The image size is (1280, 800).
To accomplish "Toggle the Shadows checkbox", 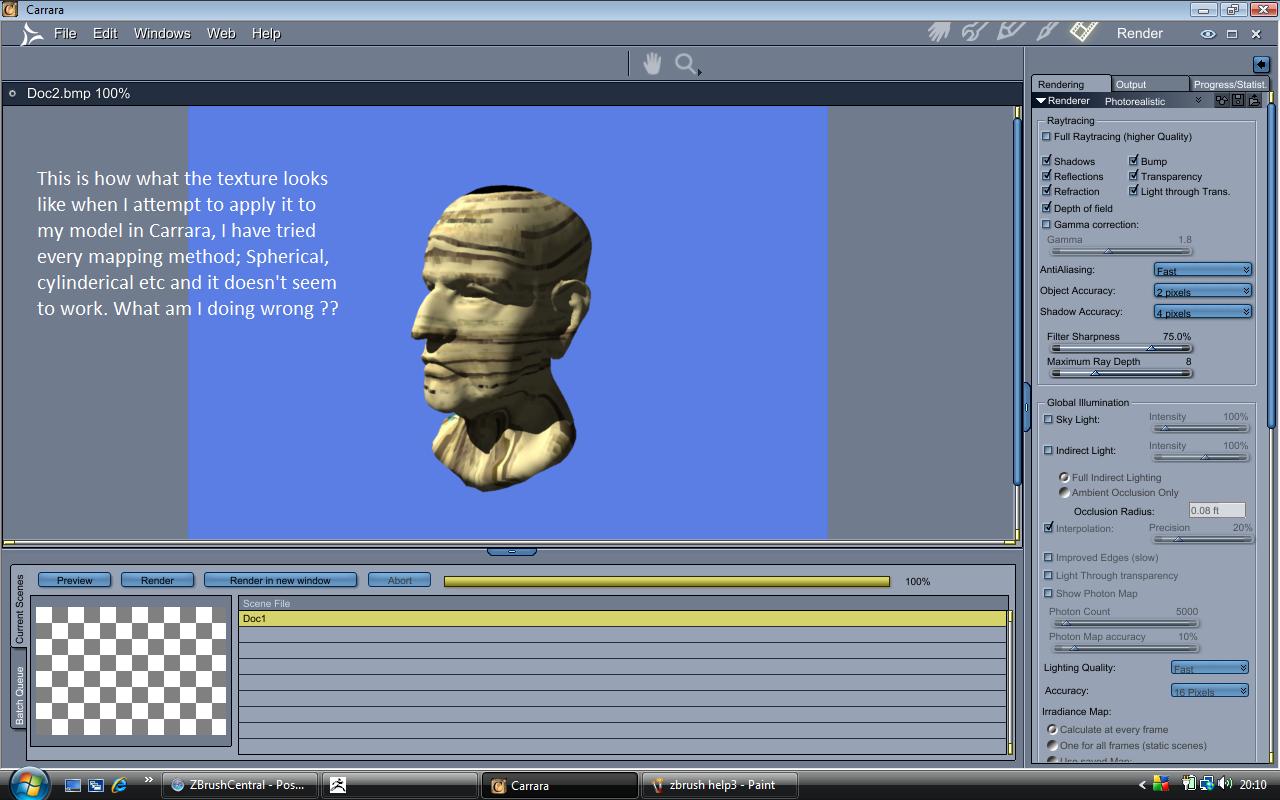I will pyautogui.click(x=1046, y=161).
